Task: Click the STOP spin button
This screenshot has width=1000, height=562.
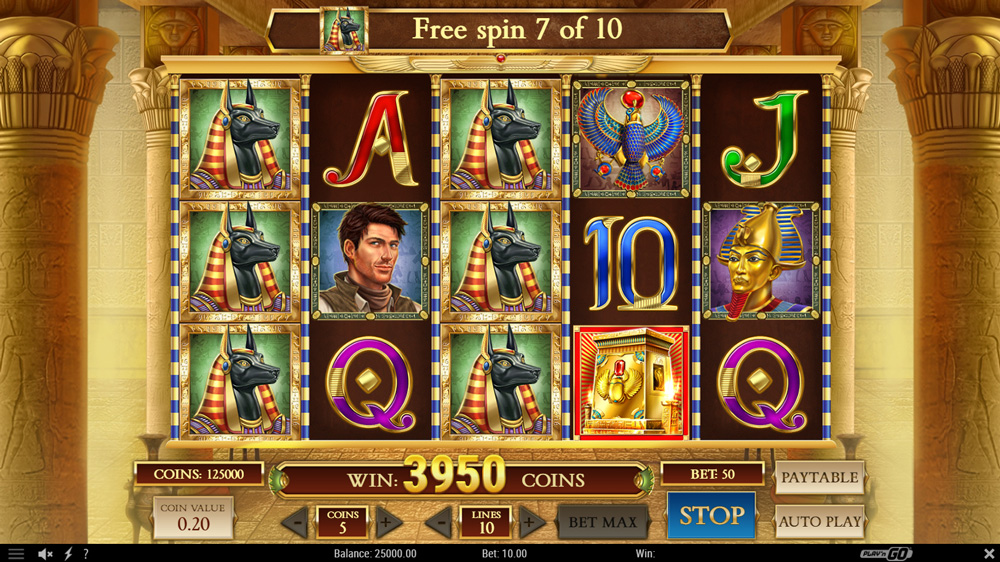Action: point(711,515)
